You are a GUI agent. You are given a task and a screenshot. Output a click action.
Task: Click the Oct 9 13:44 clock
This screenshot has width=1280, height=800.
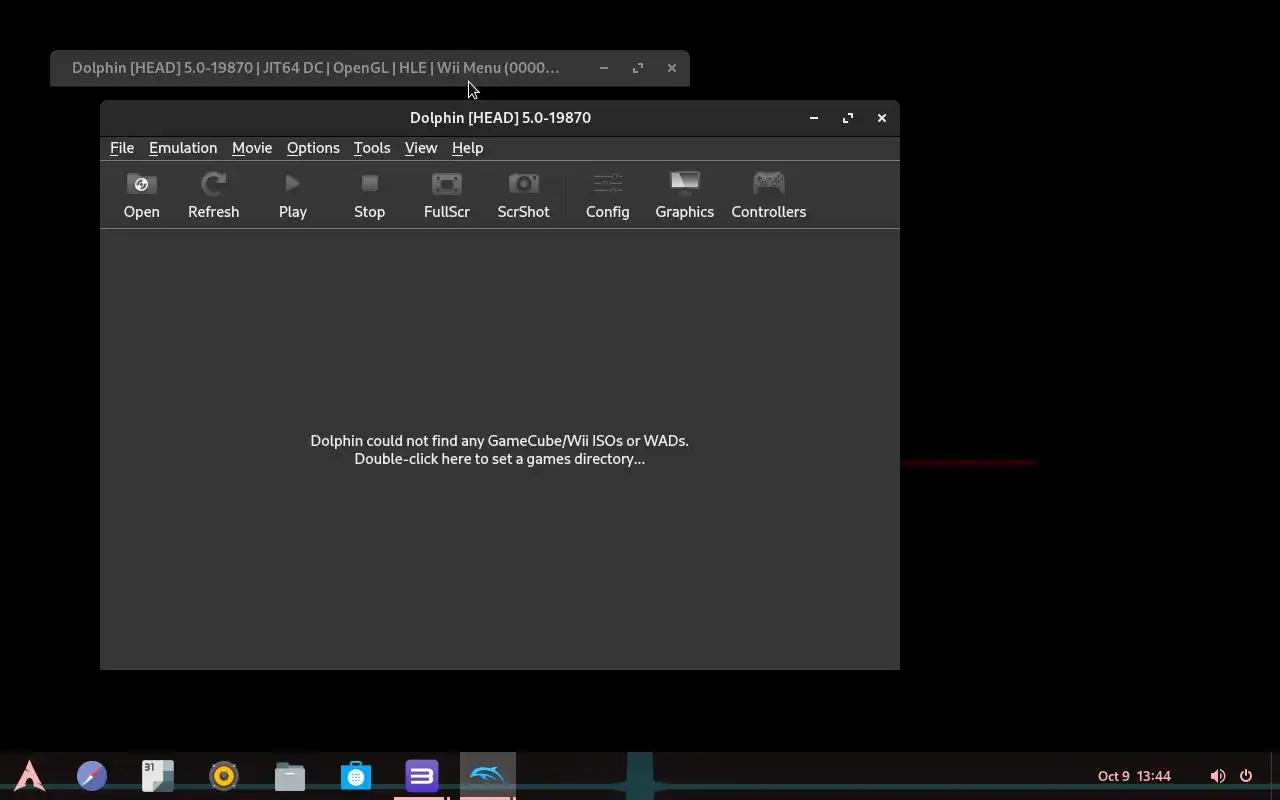[1134, 776]
